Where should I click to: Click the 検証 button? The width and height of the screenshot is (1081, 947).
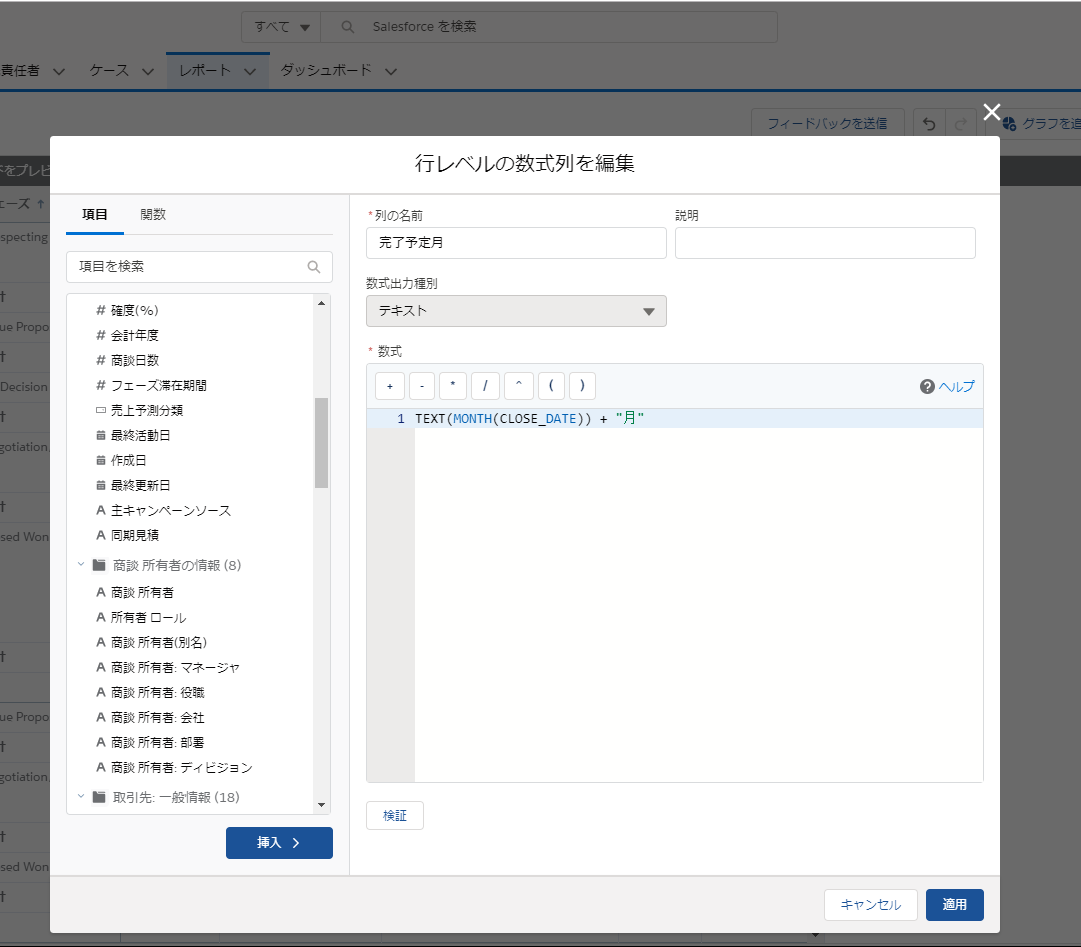point(395,815)
